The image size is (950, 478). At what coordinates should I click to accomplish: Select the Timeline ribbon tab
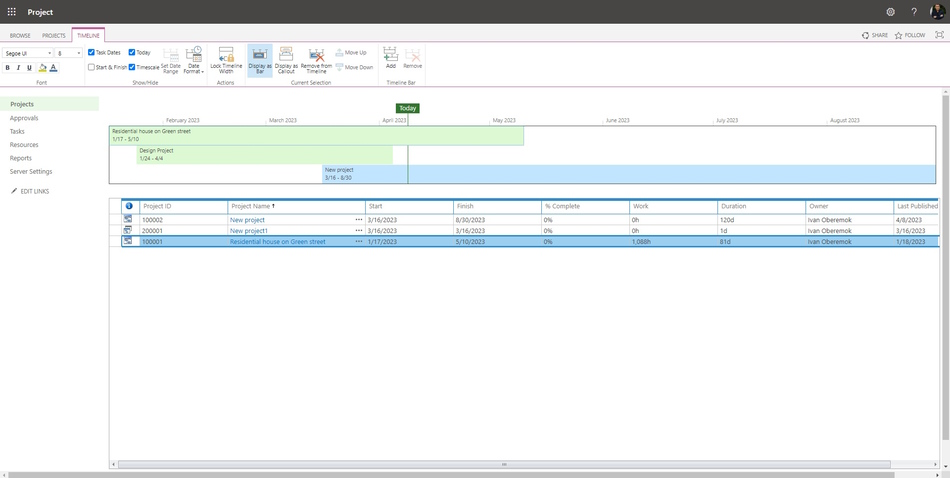88,35
